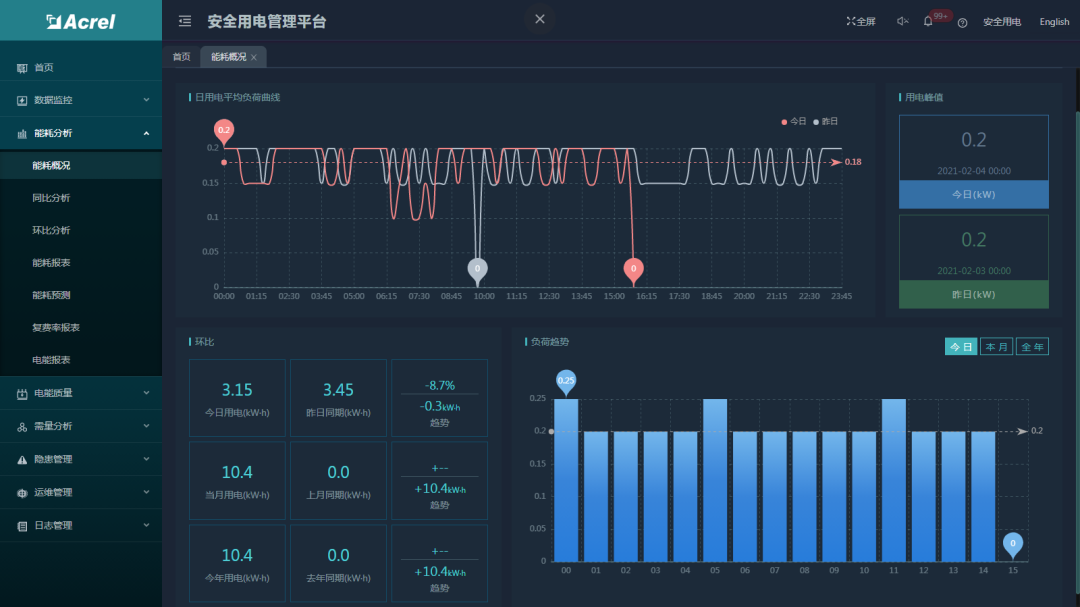The height and width of the screenshot is (607, 1080).
Task: Toggle the 昨日 series in the chart legend
Action: [826, 121]
